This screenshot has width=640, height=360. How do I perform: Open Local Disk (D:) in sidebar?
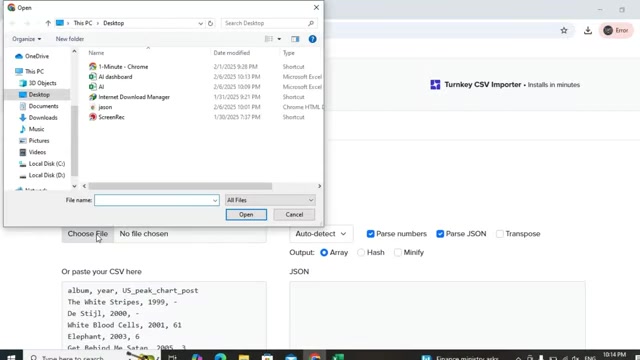pos(42,175)
